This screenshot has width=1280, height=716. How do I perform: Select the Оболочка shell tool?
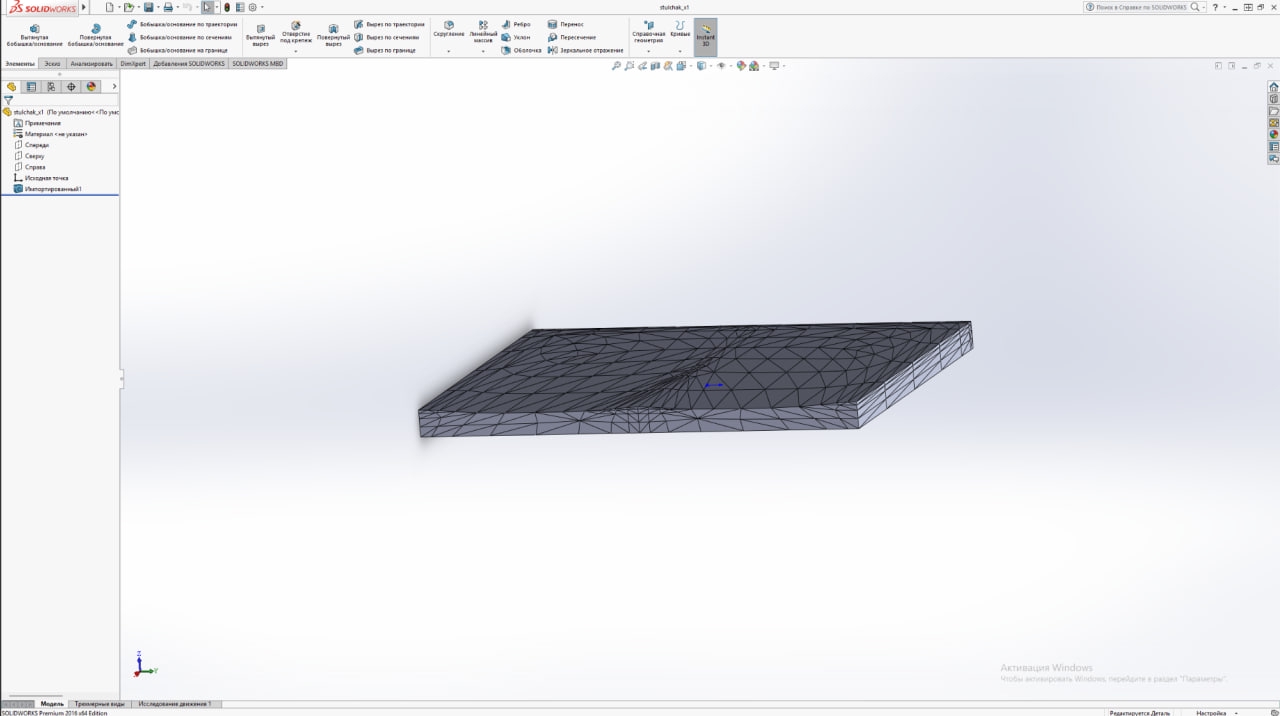click(x=521, y=50)
